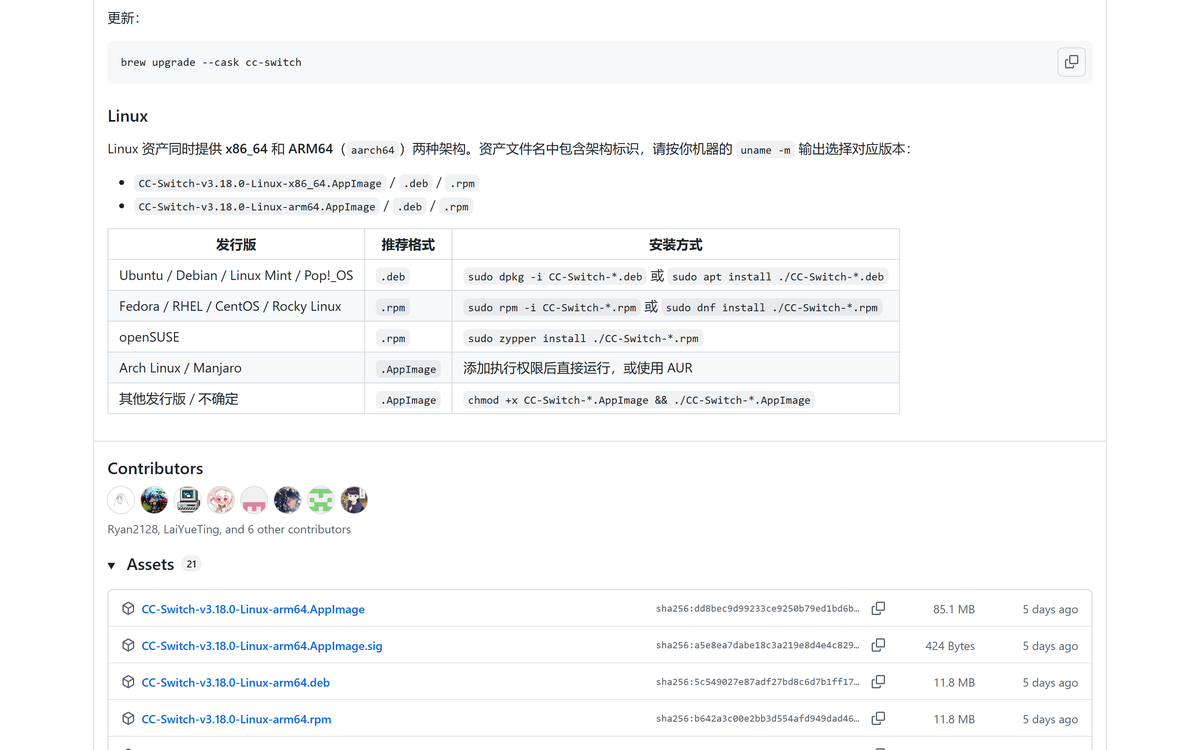Click the openSUSE table cell
Image resolution: width=1200 pixels, height=750 pixels.
(236, 337)
